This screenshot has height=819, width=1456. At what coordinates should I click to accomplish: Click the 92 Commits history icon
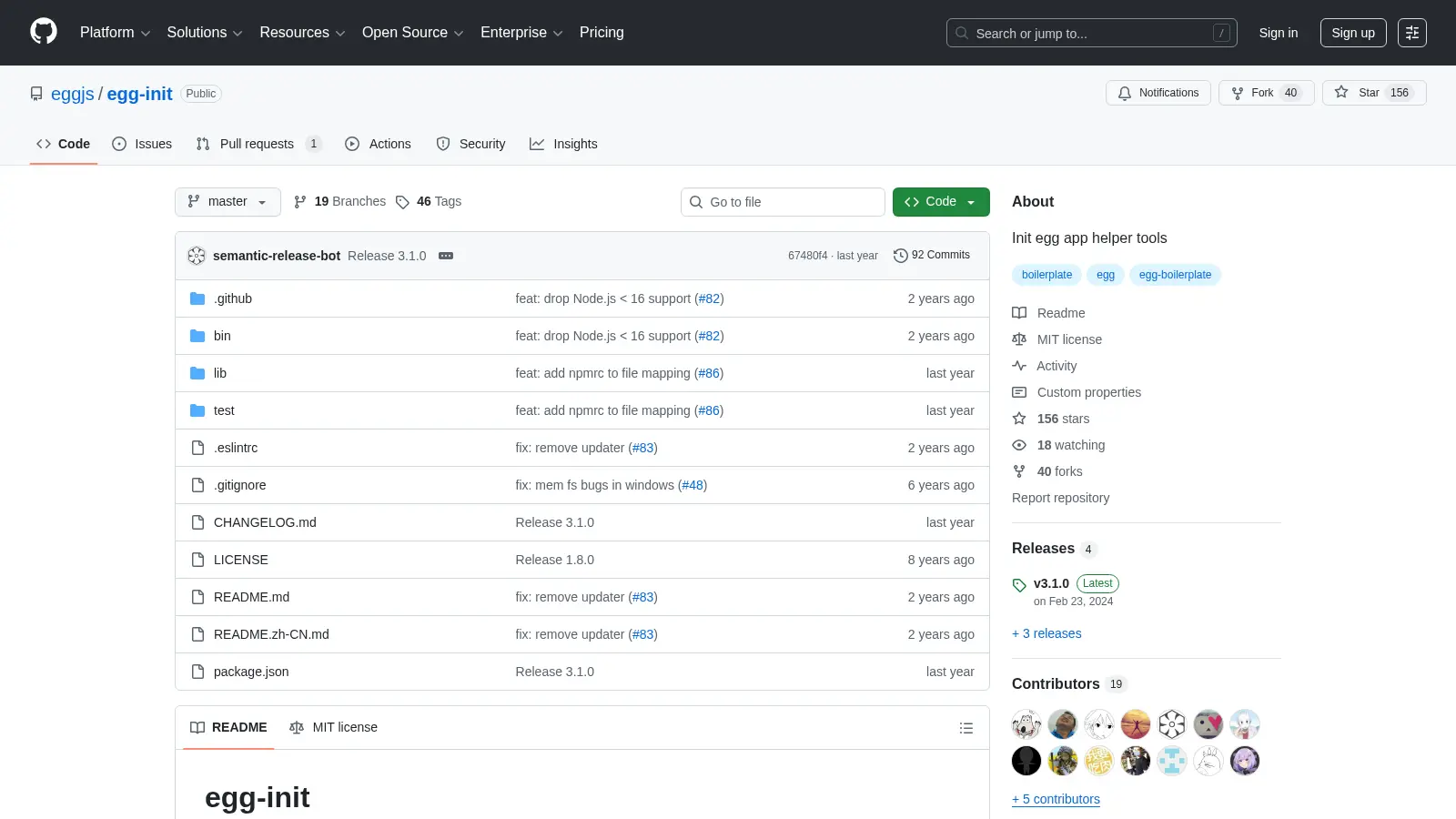(x=901, y=256)
